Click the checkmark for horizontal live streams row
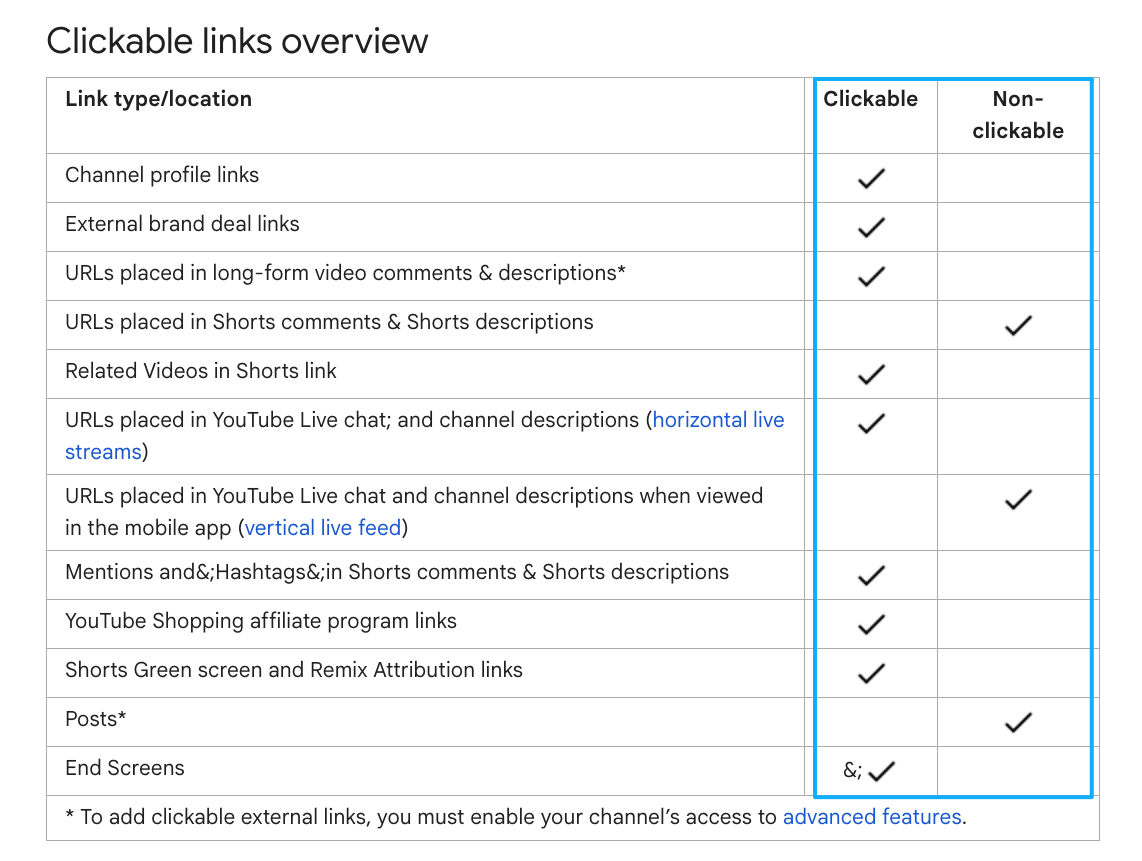 (871, 423)
